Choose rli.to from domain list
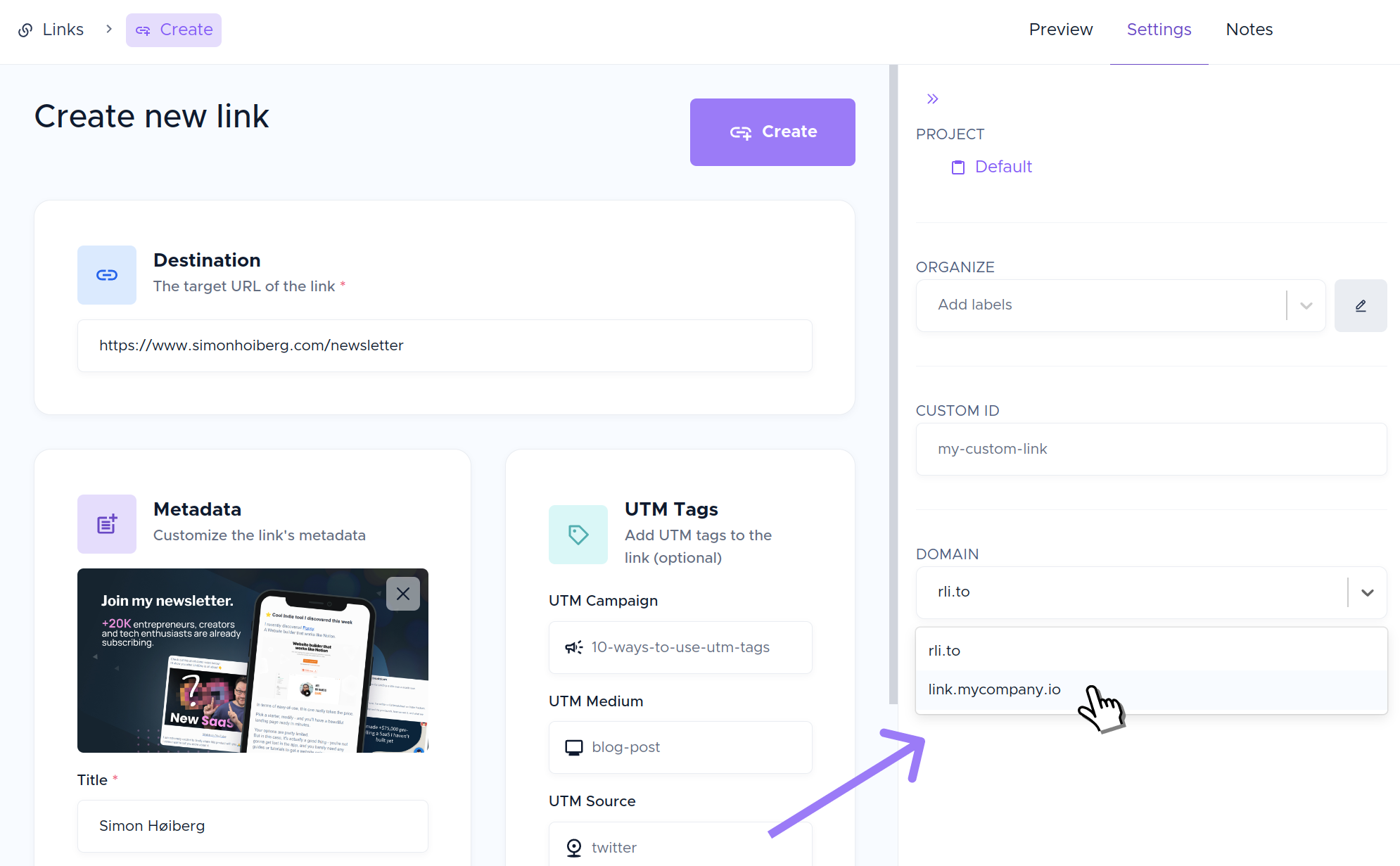 pos(944,651)
